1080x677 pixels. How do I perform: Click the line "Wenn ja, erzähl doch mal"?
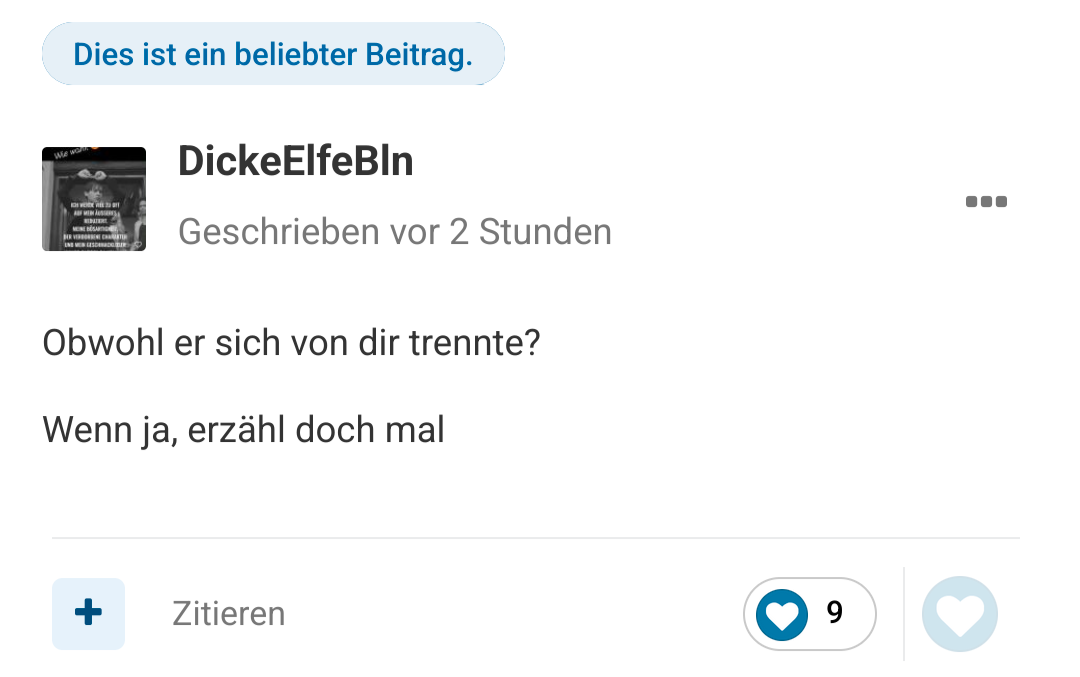pyautogui.click(x=243, y=430)
